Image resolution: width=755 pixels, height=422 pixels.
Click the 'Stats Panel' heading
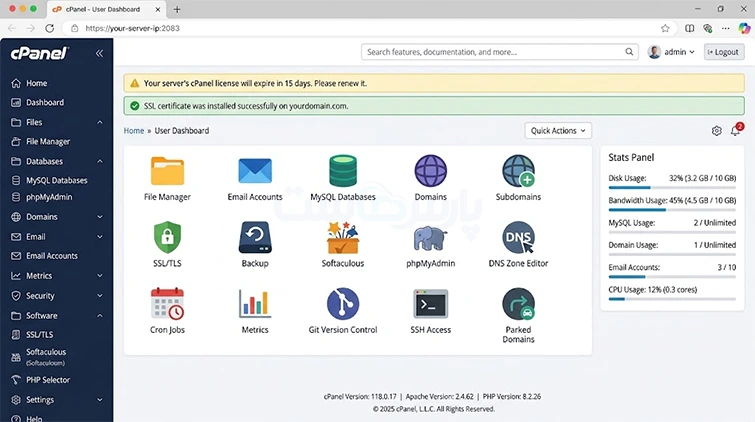click(x=631, y=158)
